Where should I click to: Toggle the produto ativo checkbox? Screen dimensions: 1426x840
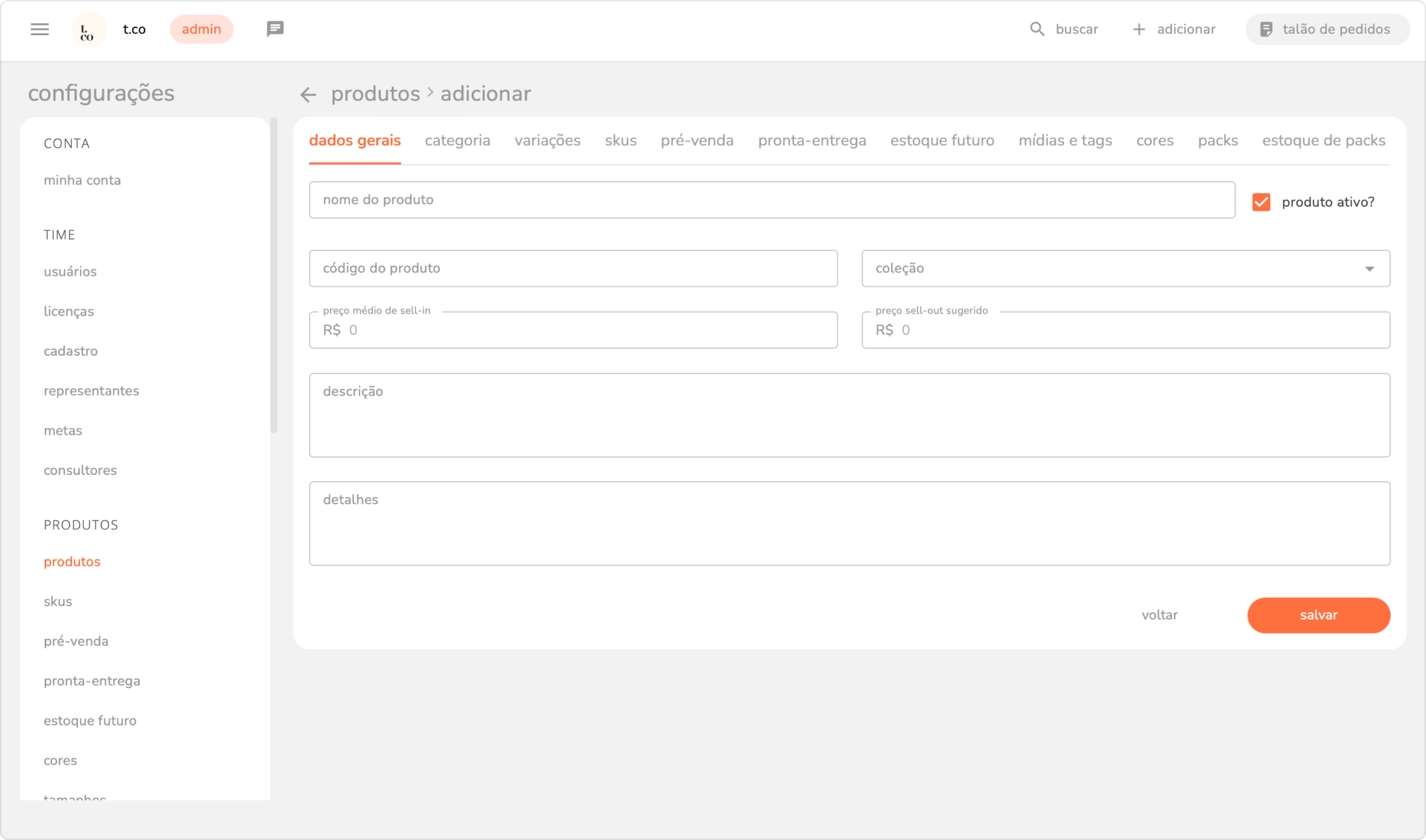click(1261, 202)
